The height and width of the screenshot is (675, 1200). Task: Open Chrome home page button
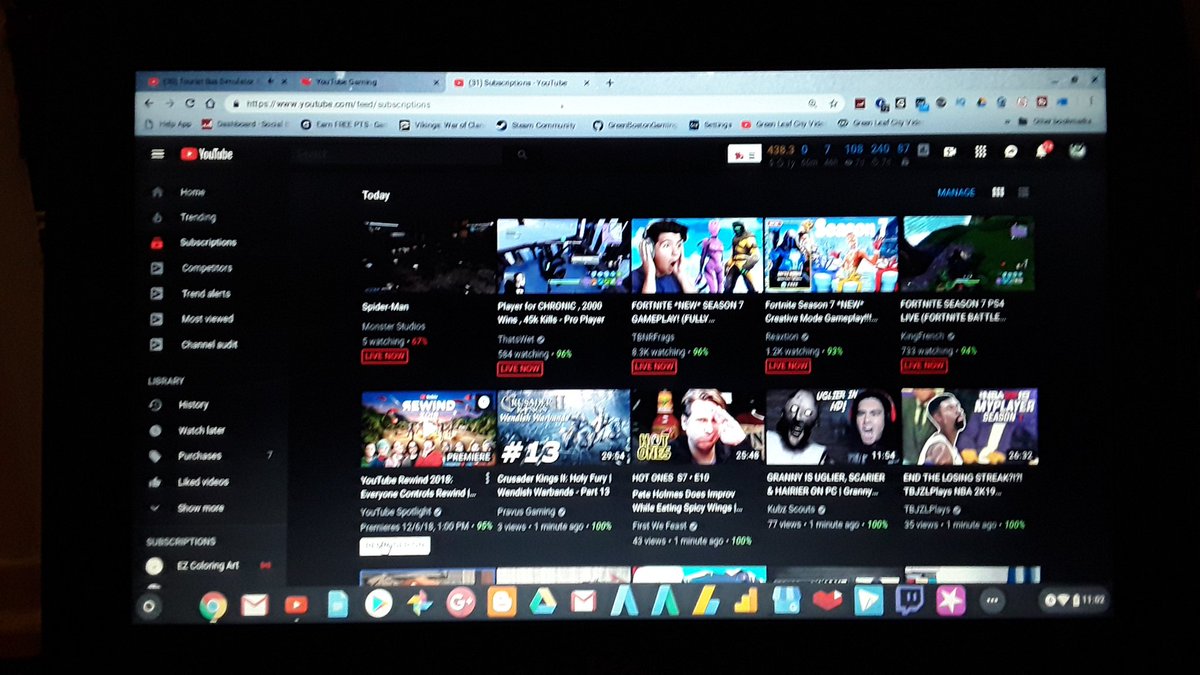pos(209,103)
